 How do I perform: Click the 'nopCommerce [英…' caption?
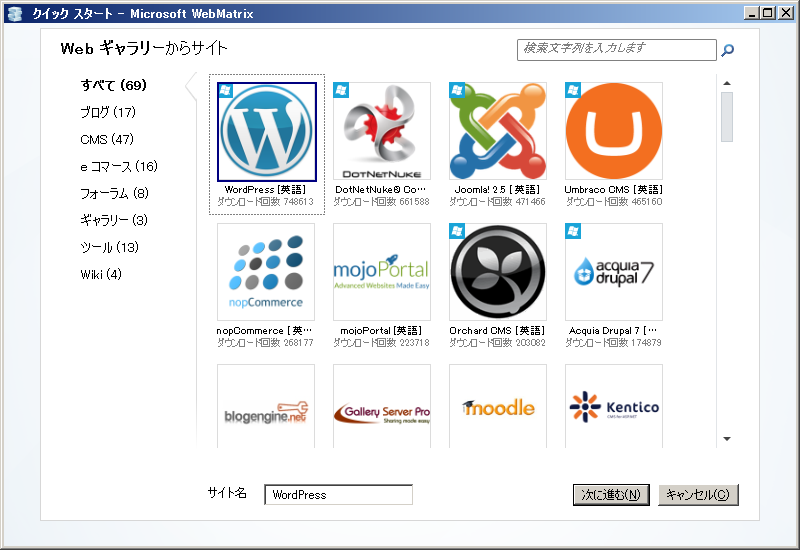pyautogui.click(x=264, y=331)
